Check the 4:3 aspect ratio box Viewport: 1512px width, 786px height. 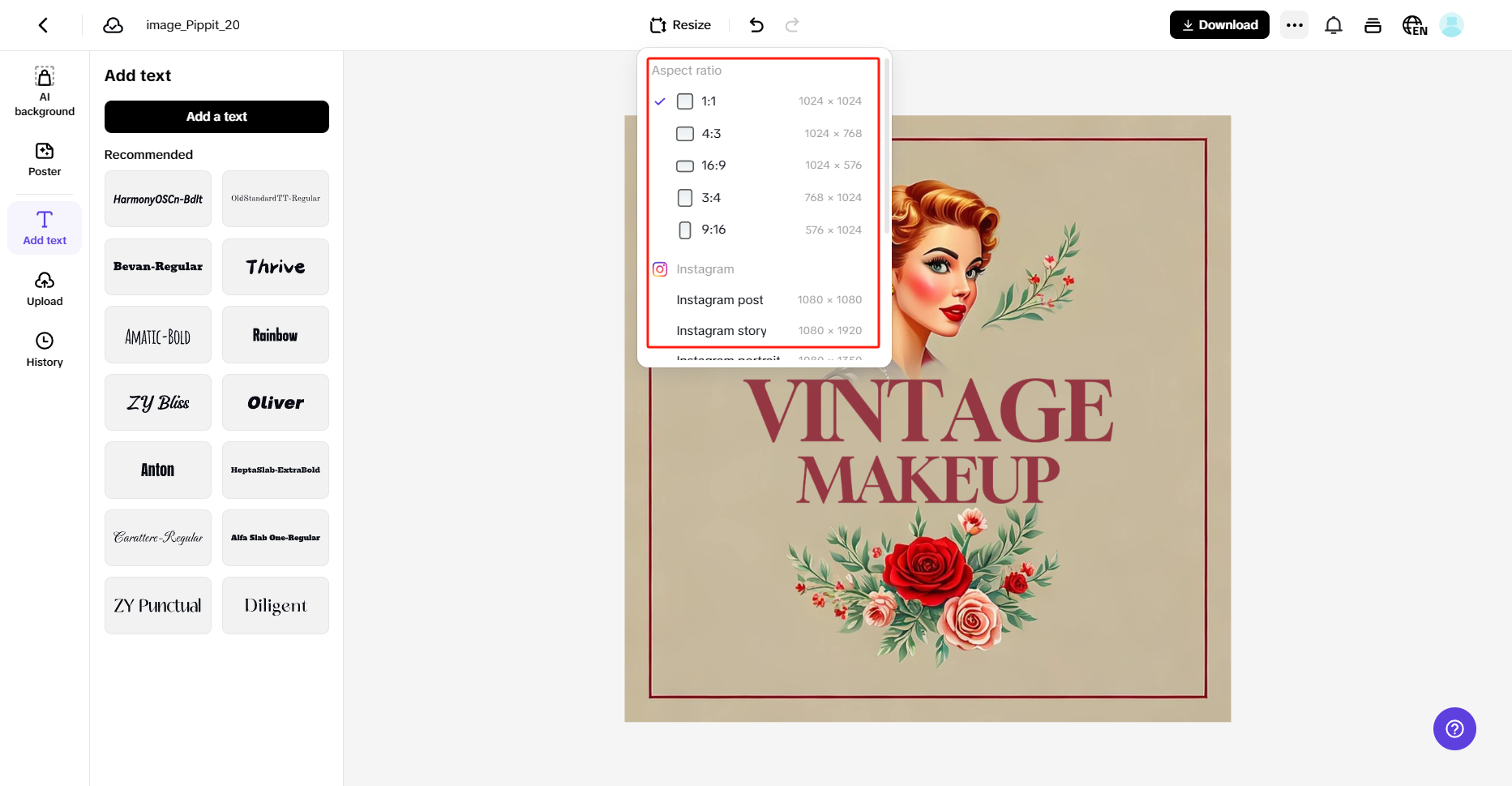[684, 133]
